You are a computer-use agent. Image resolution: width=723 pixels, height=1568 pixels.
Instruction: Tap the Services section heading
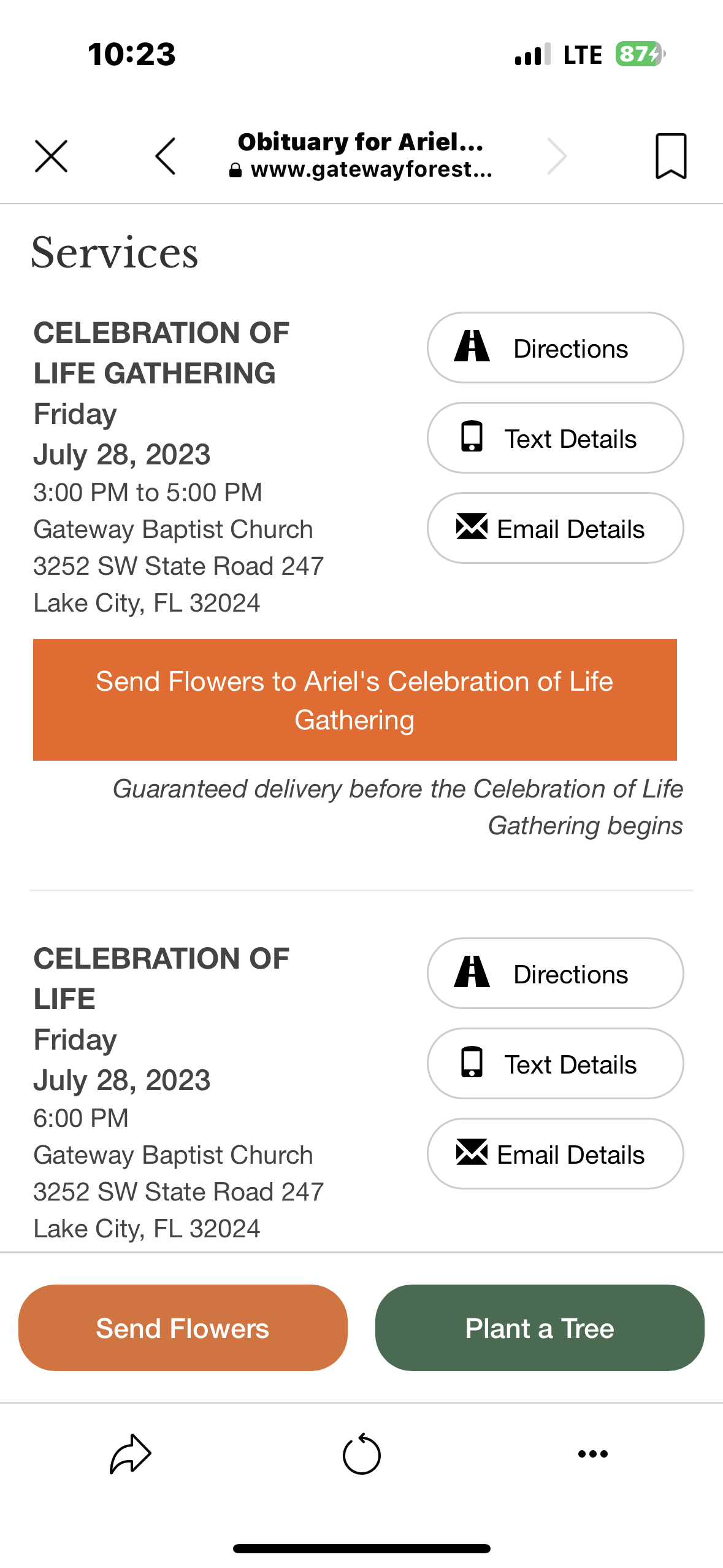[115, 253]
